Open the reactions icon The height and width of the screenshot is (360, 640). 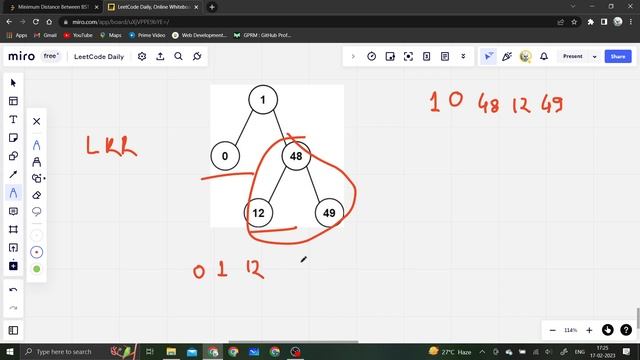[507, 56]
